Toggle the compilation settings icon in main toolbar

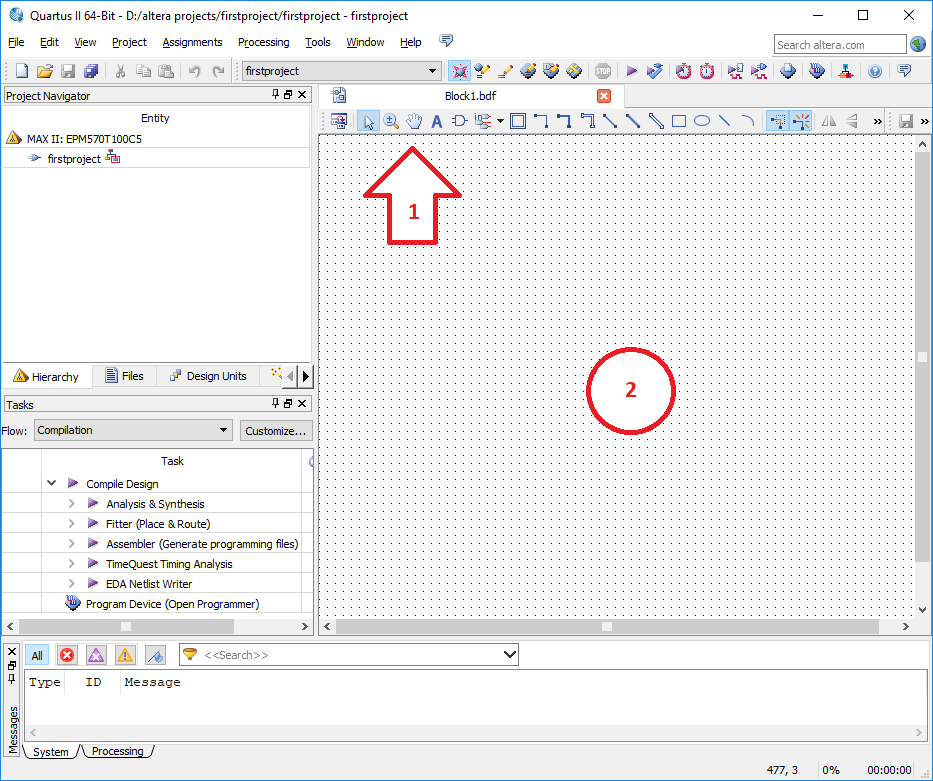pyautogui.click(x=459, y=71)
